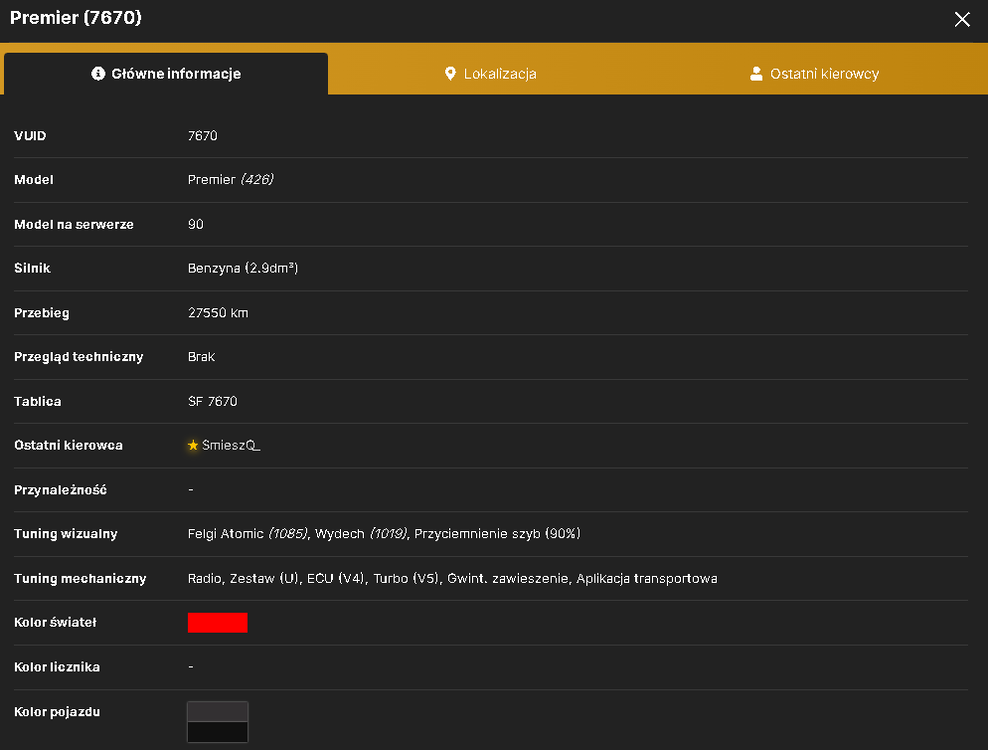Click the Kolor licznika row label
The height and width of the screenshot is (750, 988).
(x=57, y=667)
